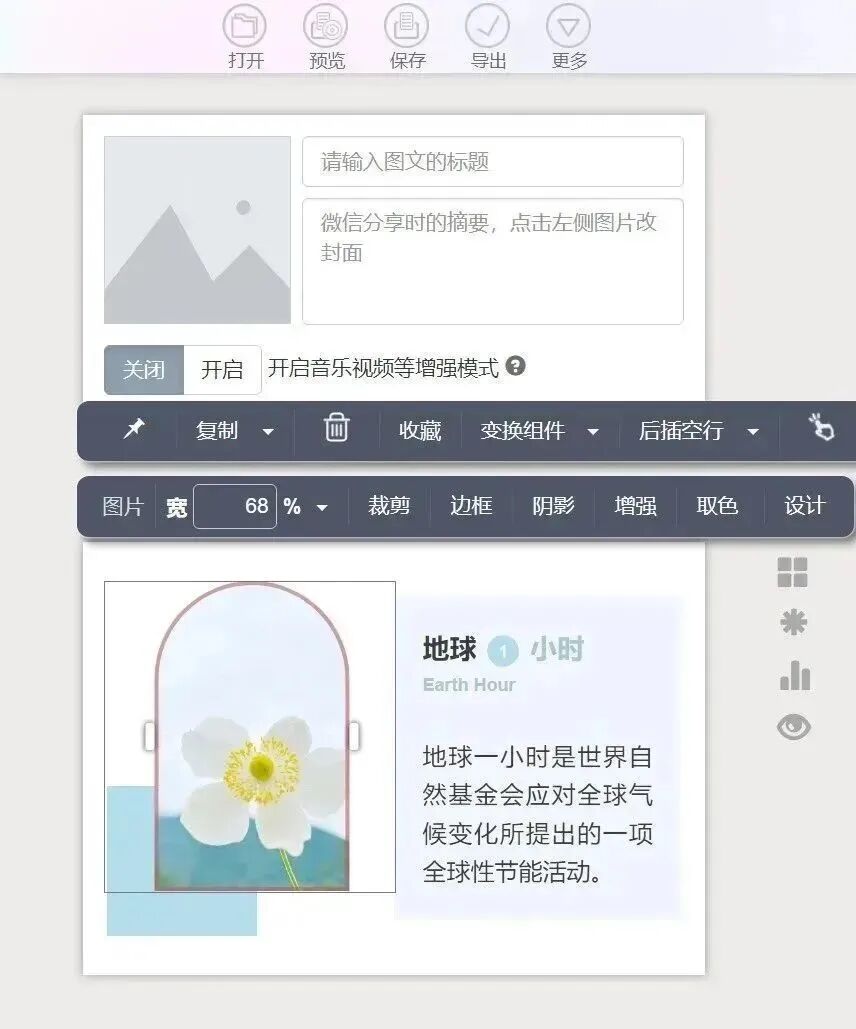
Task: Open the 更多 more menu icon
Action: (x=568, y=26)
